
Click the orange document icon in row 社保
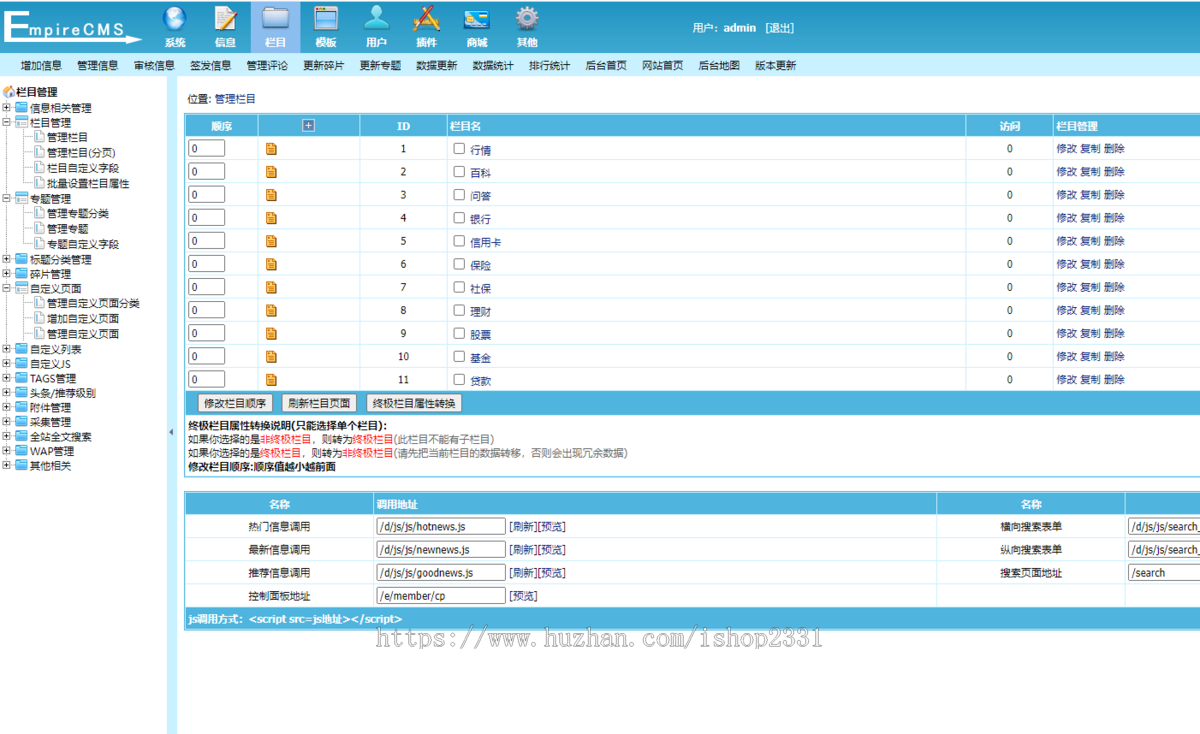coord(271,288)
